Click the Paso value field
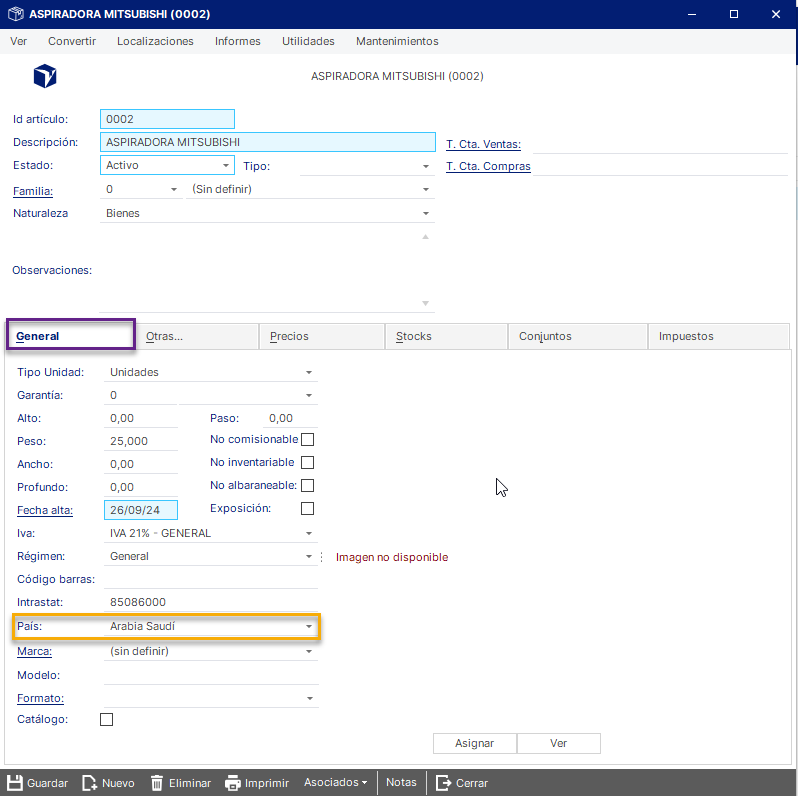Image resolution: width=798 pixels, height=796 pixels. (291, 418)
